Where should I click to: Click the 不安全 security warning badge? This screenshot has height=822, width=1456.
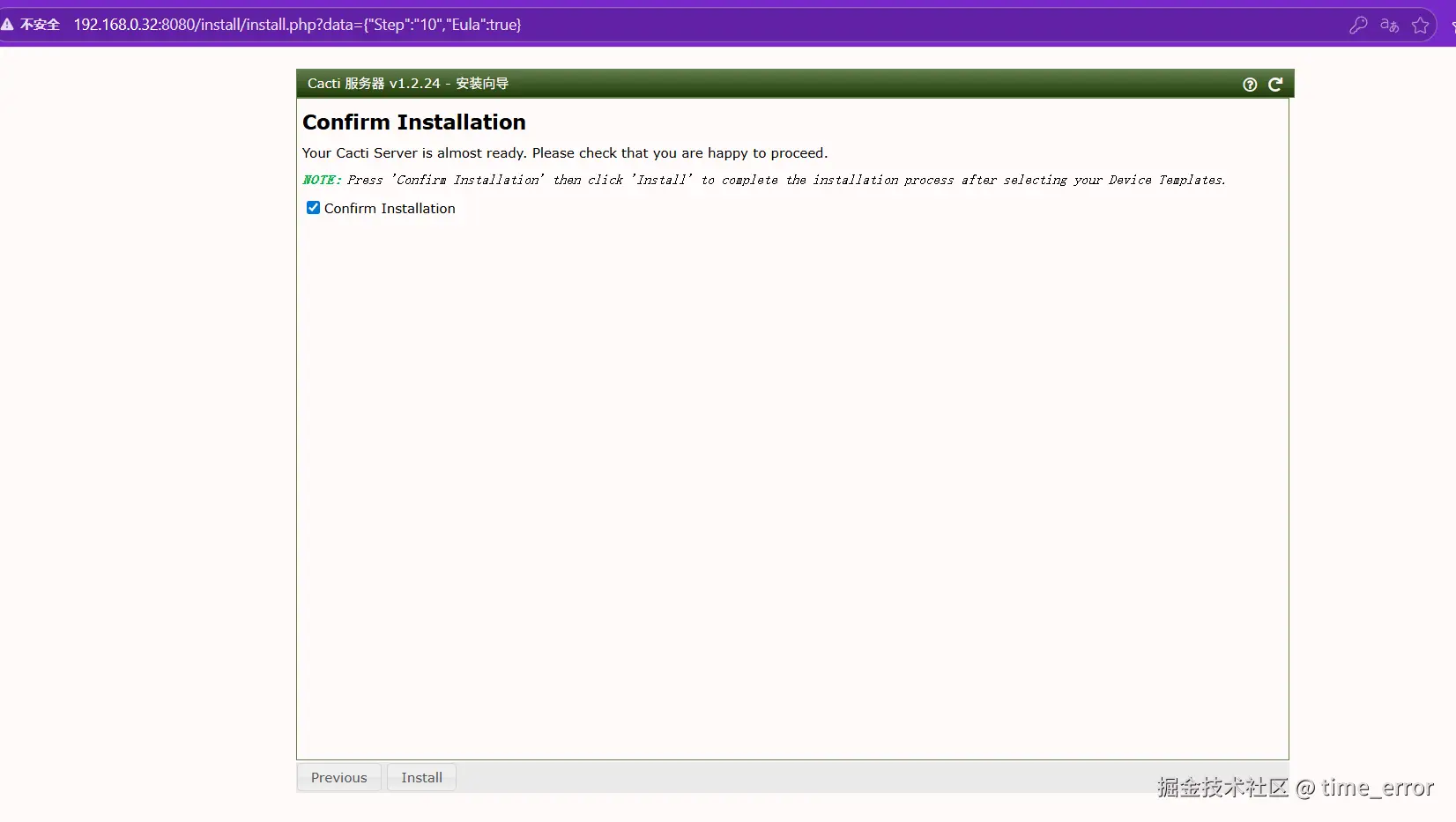point(31,24)
